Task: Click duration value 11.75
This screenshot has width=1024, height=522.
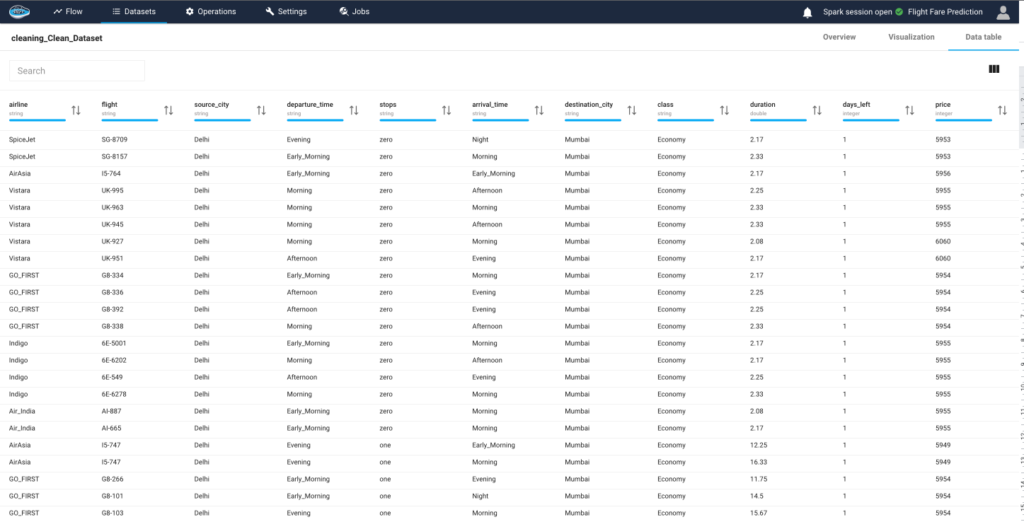Action: coord(758,480)
